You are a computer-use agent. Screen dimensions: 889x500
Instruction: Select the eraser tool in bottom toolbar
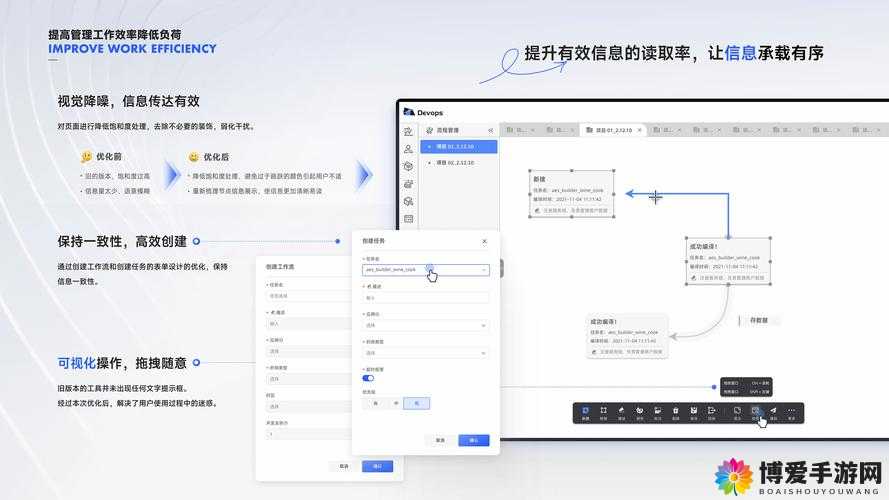point(621,412)
